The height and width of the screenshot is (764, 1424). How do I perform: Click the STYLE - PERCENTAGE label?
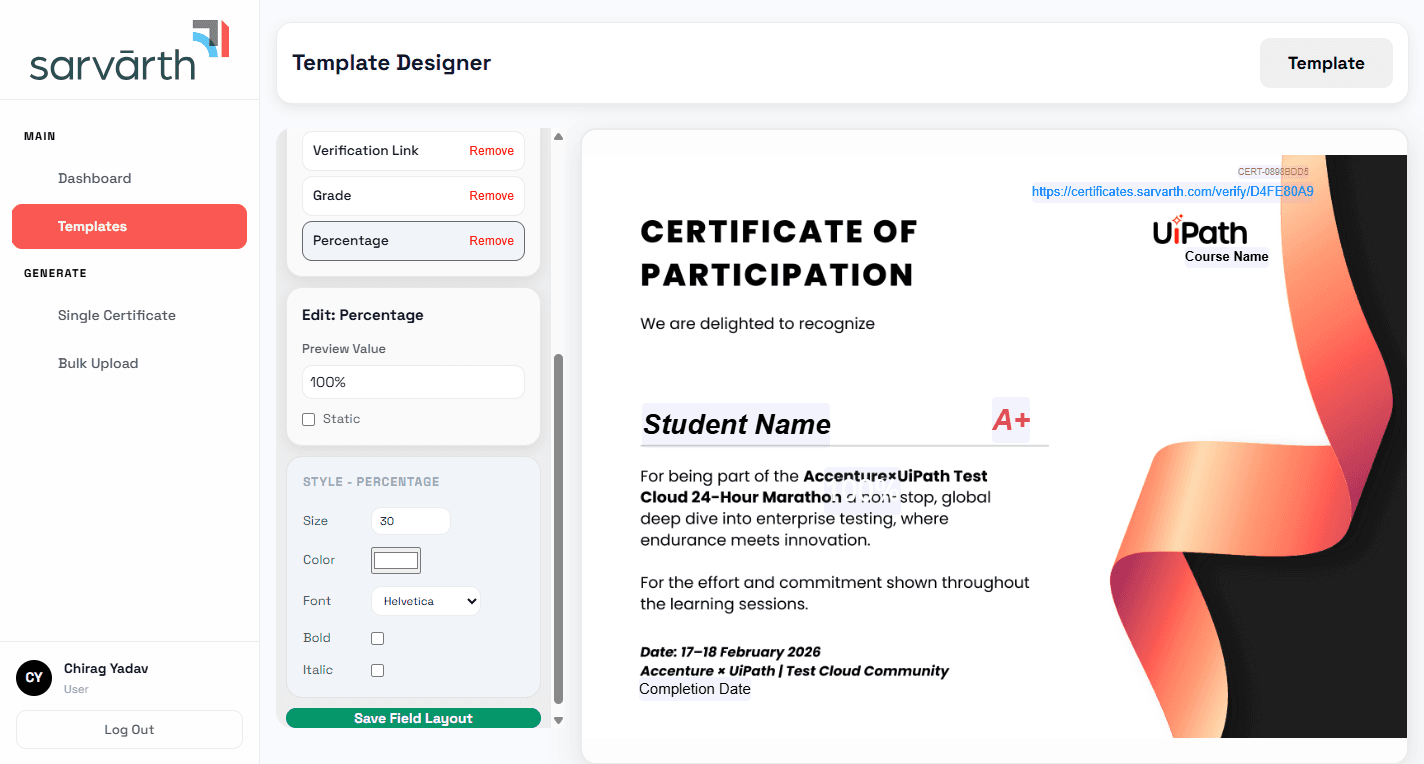pos(371,482)
